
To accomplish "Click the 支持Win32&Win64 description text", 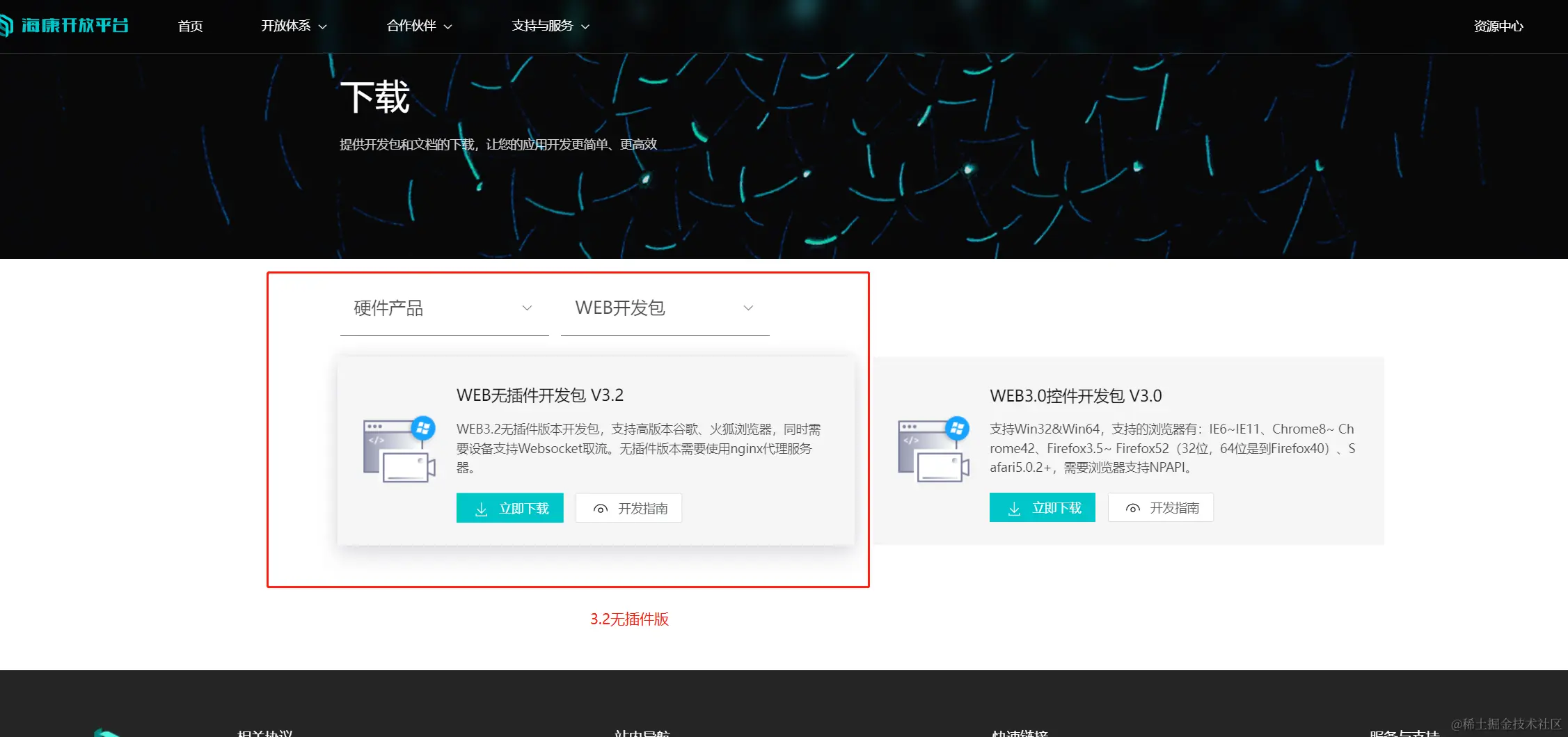I will [x=1173, y=448].
